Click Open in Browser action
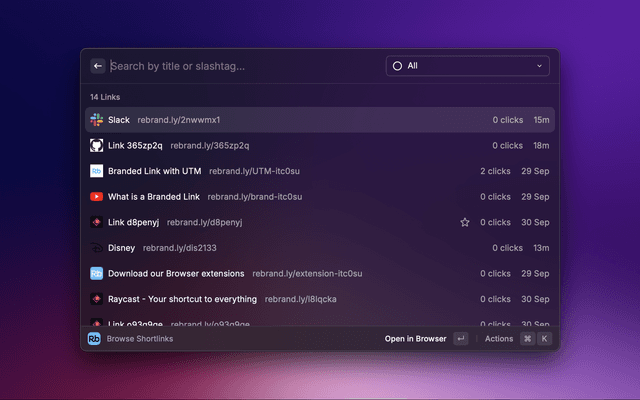 click(415, 339)
